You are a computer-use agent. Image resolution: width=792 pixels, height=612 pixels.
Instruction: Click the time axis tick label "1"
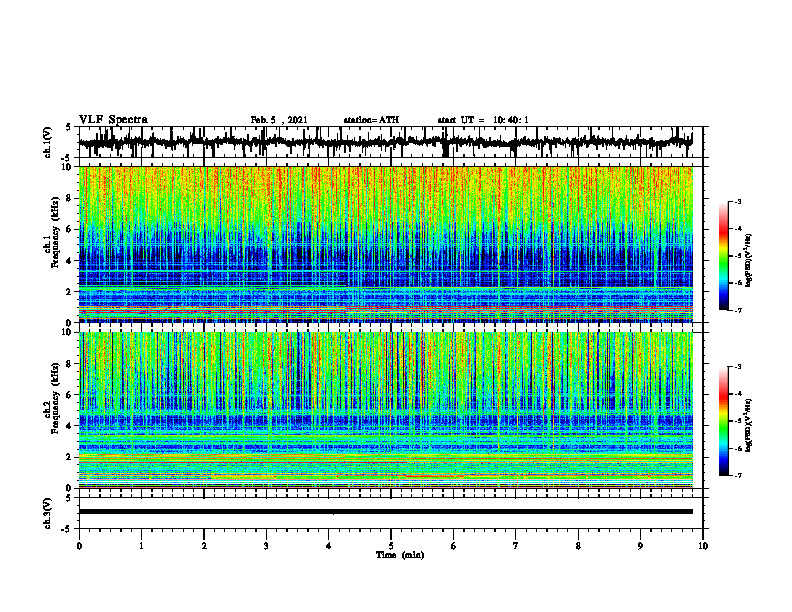(141, 546)
